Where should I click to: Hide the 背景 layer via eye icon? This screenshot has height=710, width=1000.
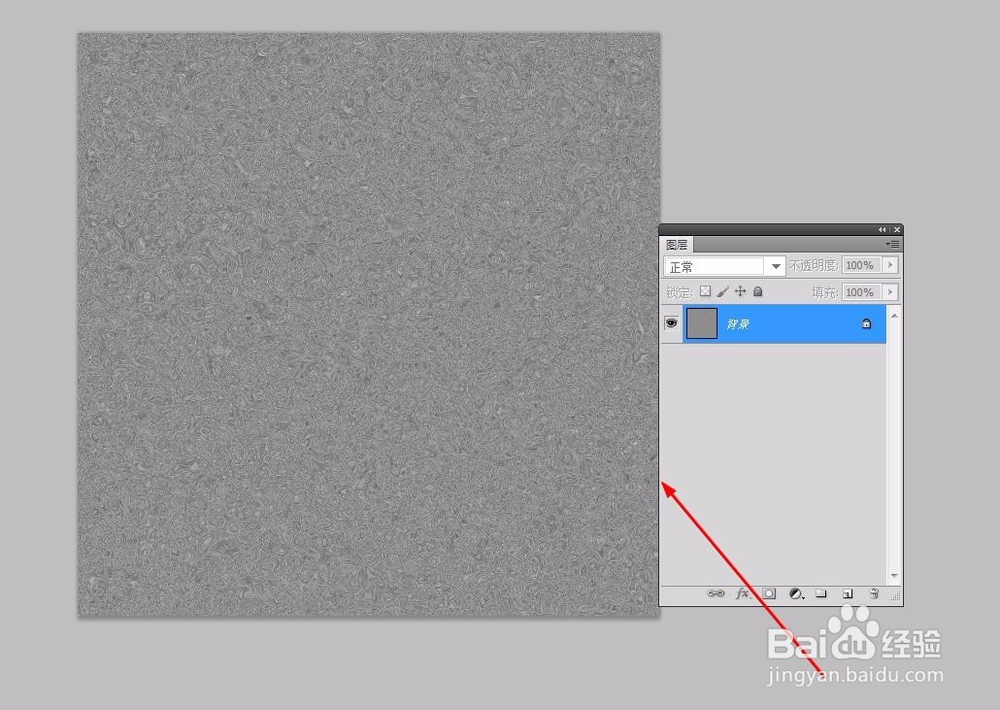pos(671,323)
